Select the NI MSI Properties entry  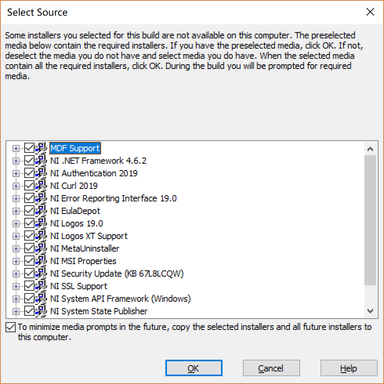[83, 261]
